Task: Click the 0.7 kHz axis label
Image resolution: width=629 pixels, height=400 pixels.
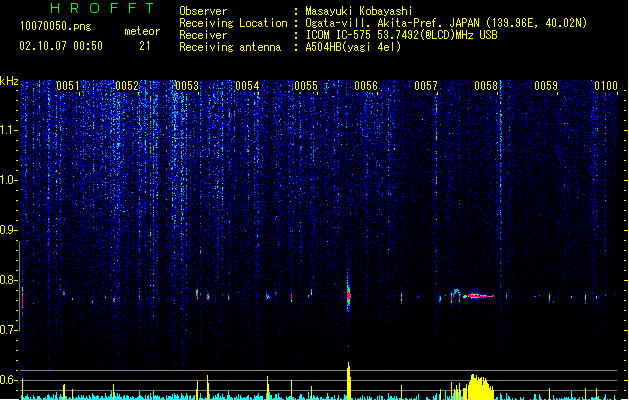Action: 8,330
